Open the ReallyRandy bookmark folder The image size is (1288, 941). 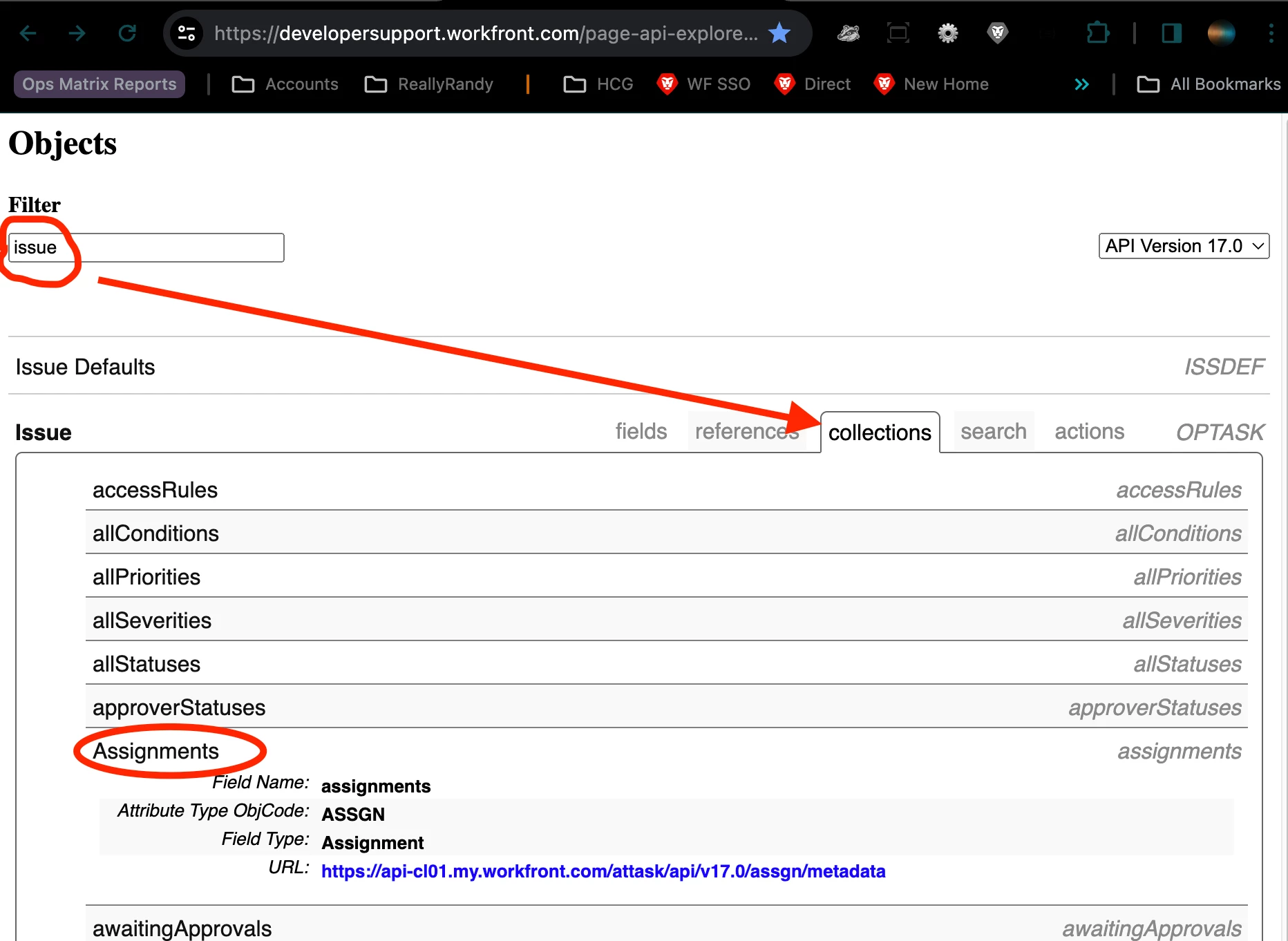tap(428, 84)
